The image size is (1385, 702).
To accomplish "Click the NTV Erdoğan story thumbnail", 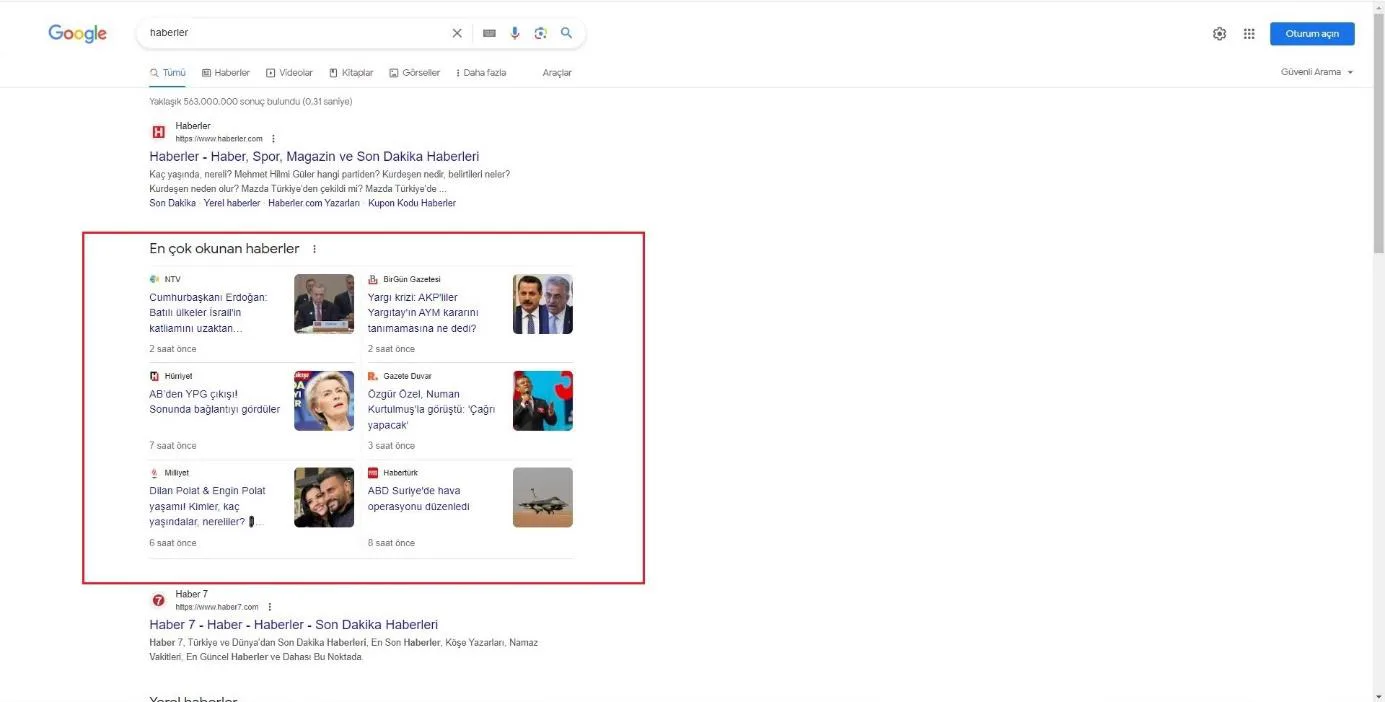I will click(324, 304).
